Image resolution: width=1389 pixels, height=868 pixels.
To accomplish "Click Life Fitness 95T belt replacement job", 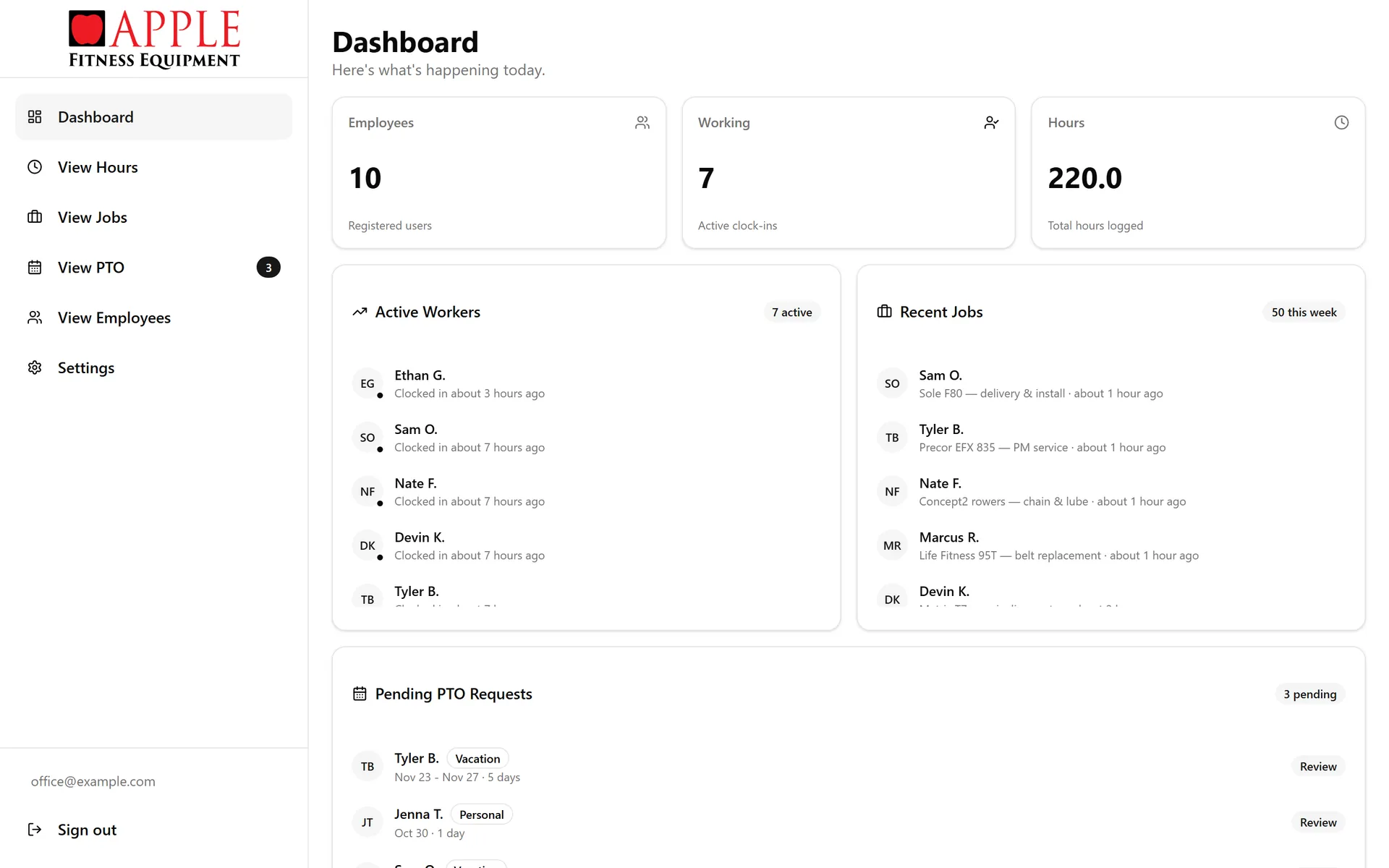I will tap(1110, 545).
